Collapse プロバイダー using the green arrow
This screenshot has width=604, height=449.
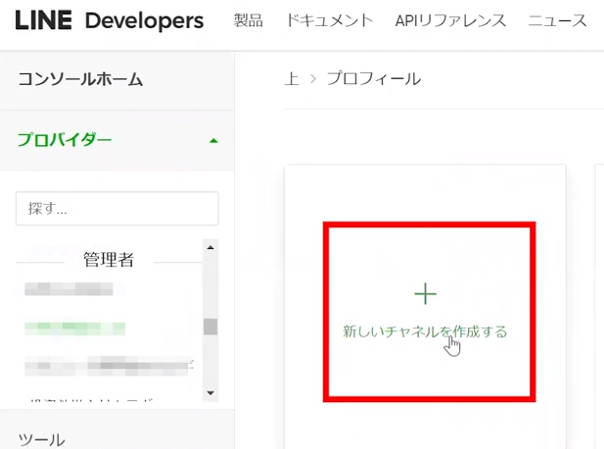[213, 140]
